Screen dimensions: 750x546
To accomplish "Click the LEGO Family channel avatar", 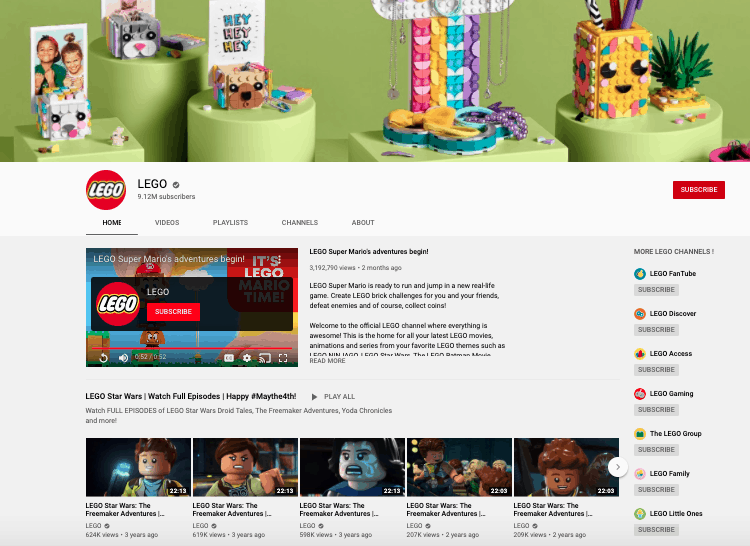I will pyautogui.click(x=640, y=474).
